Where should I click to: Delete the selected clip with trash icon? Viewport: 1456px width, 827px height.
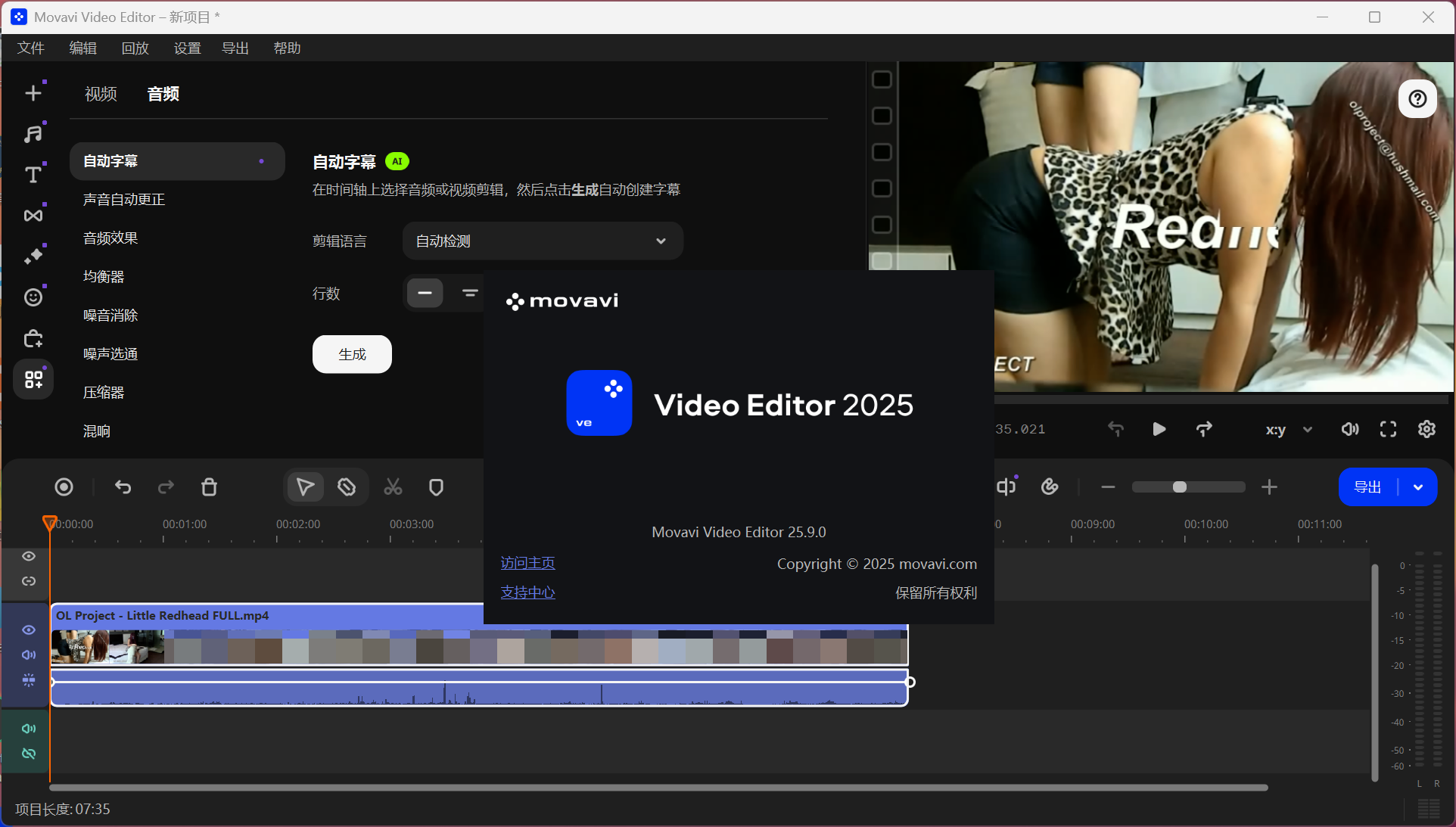pyautogui.click(x=210, y=487)
